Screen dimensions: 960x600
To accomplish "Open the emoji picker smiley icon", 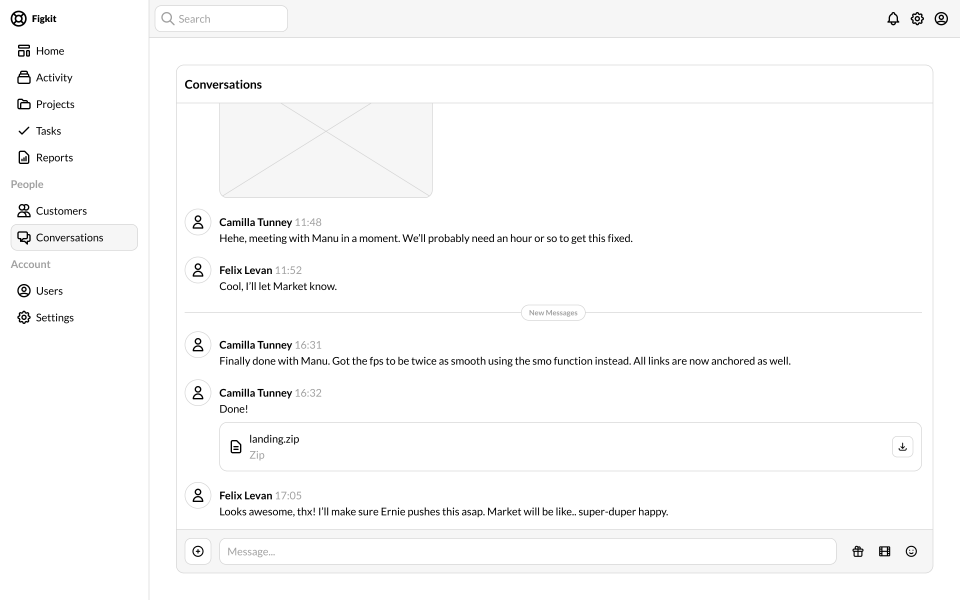I will click(911, 552).
